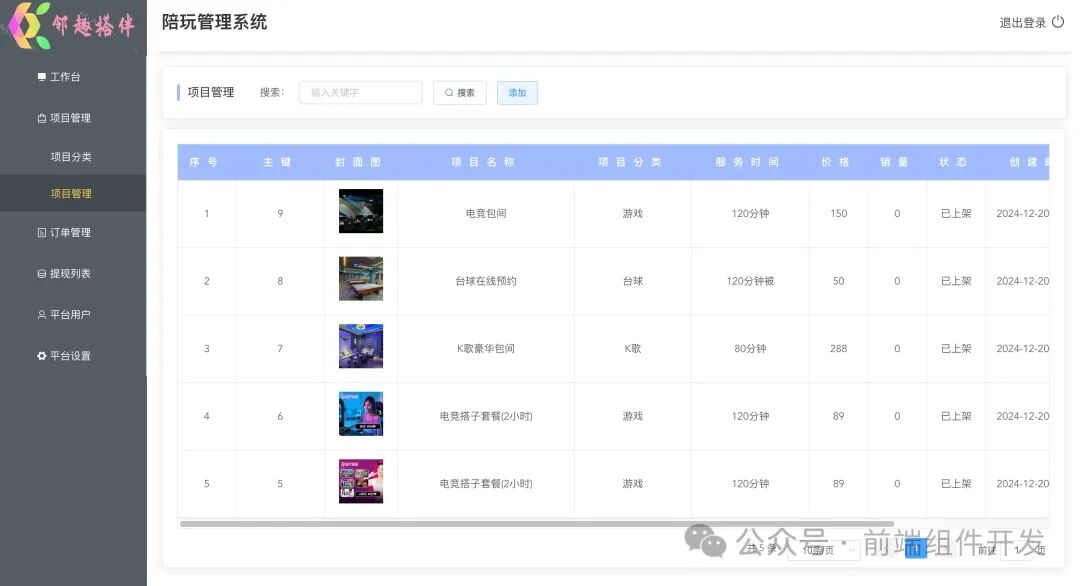The height and width of the screenshot is (586, 1080).
Task: Select project name 台球在线预约
Action: [486, 281]
